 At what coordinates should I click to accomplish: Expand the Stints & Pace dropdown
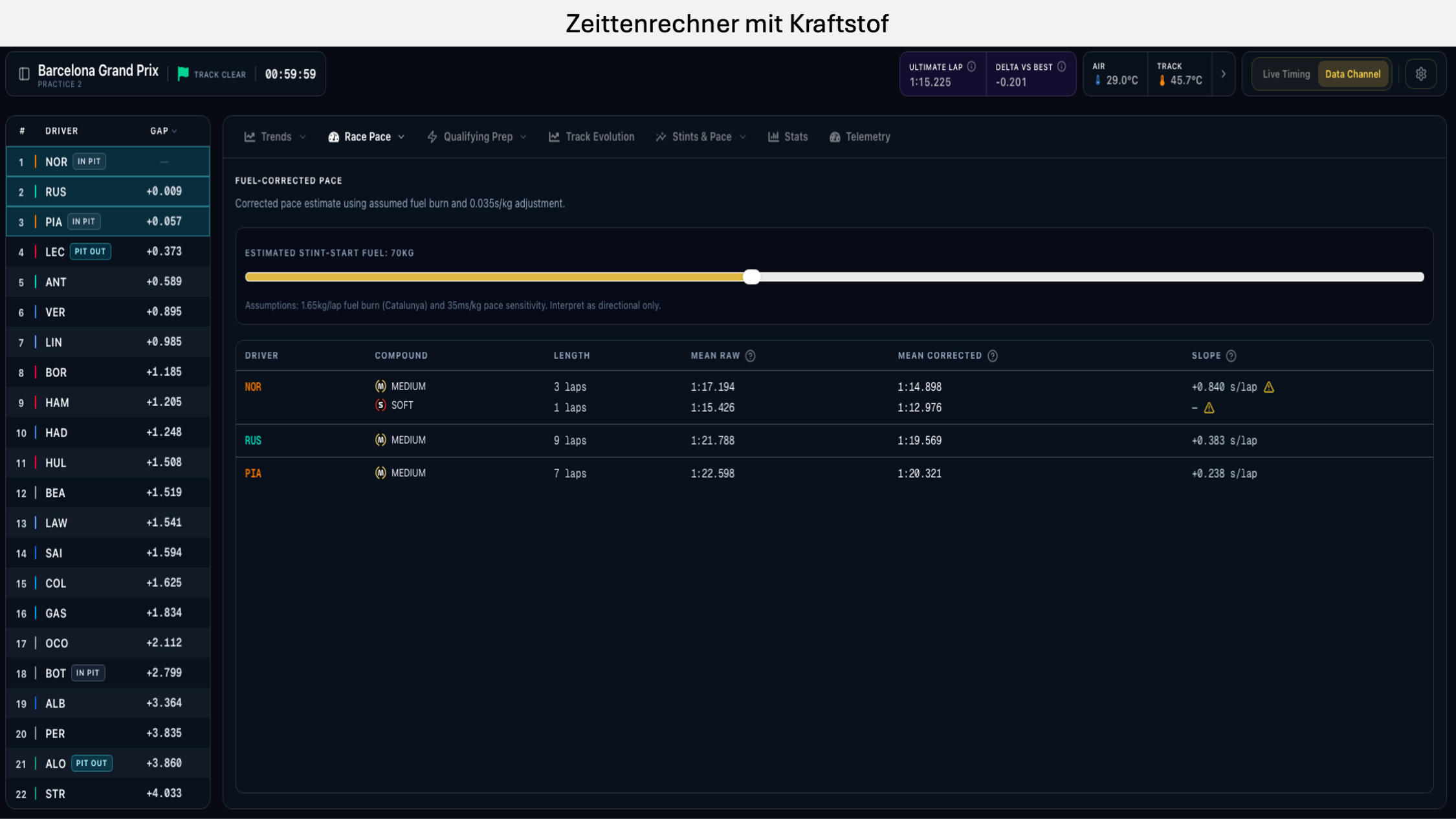701,137
